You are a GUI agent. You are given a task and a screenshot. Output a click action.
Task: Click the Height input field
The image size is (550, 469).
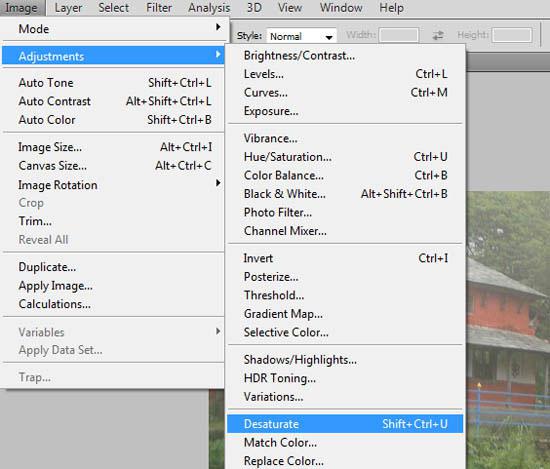[x=512, y=35]
